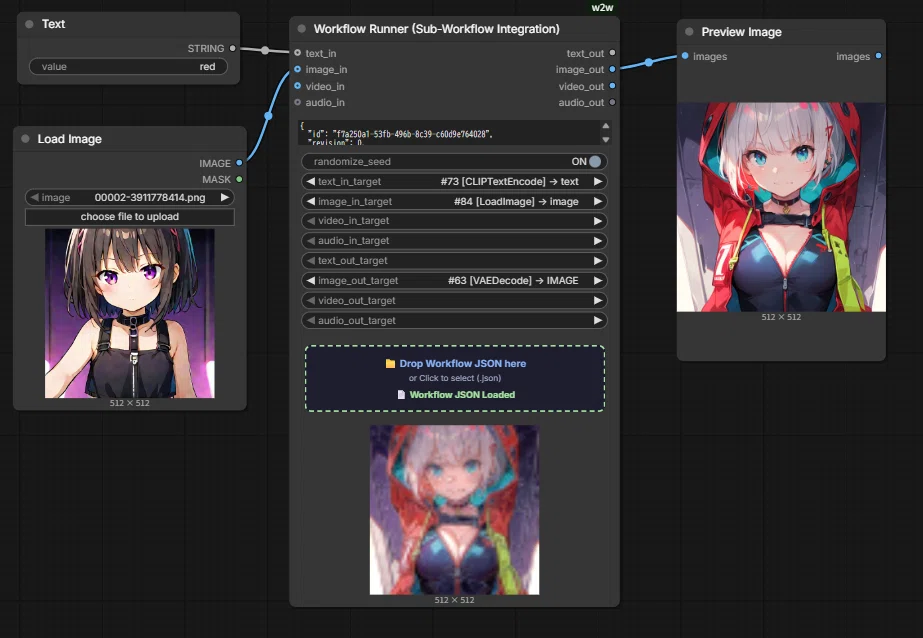Screen dimensions: 923x638
Task: Select next image file in Load Image
Action: pos(224,198)
